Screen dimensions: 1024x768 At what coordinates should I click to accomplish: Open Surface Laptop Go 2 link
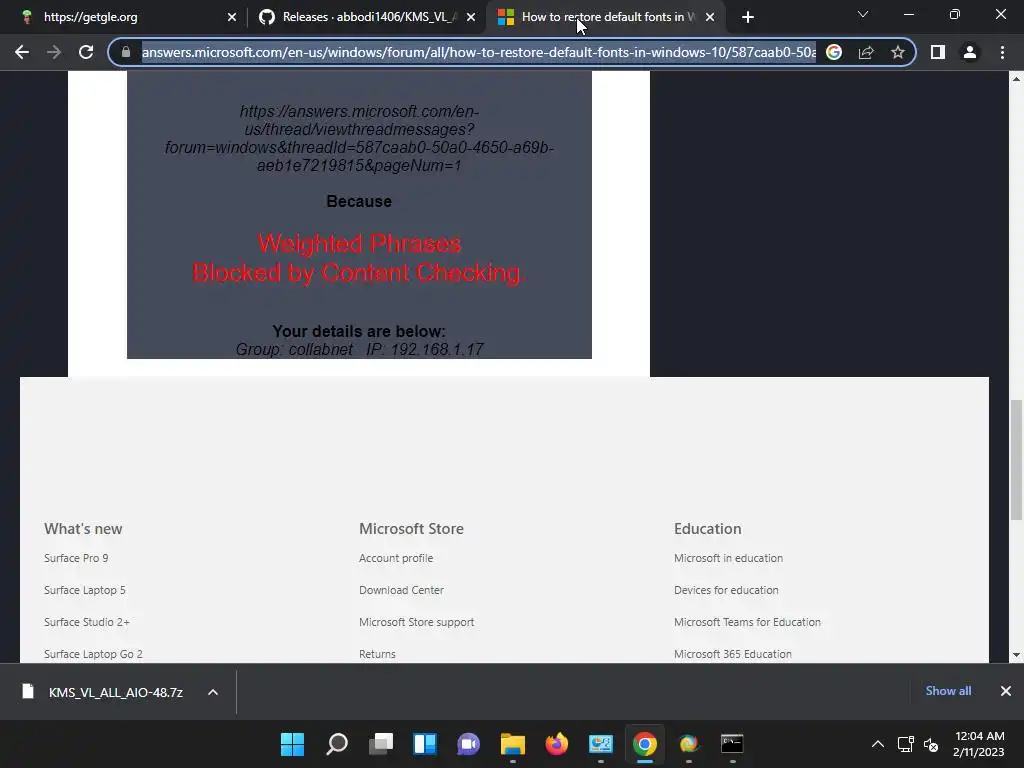click(x=93, y=654)
